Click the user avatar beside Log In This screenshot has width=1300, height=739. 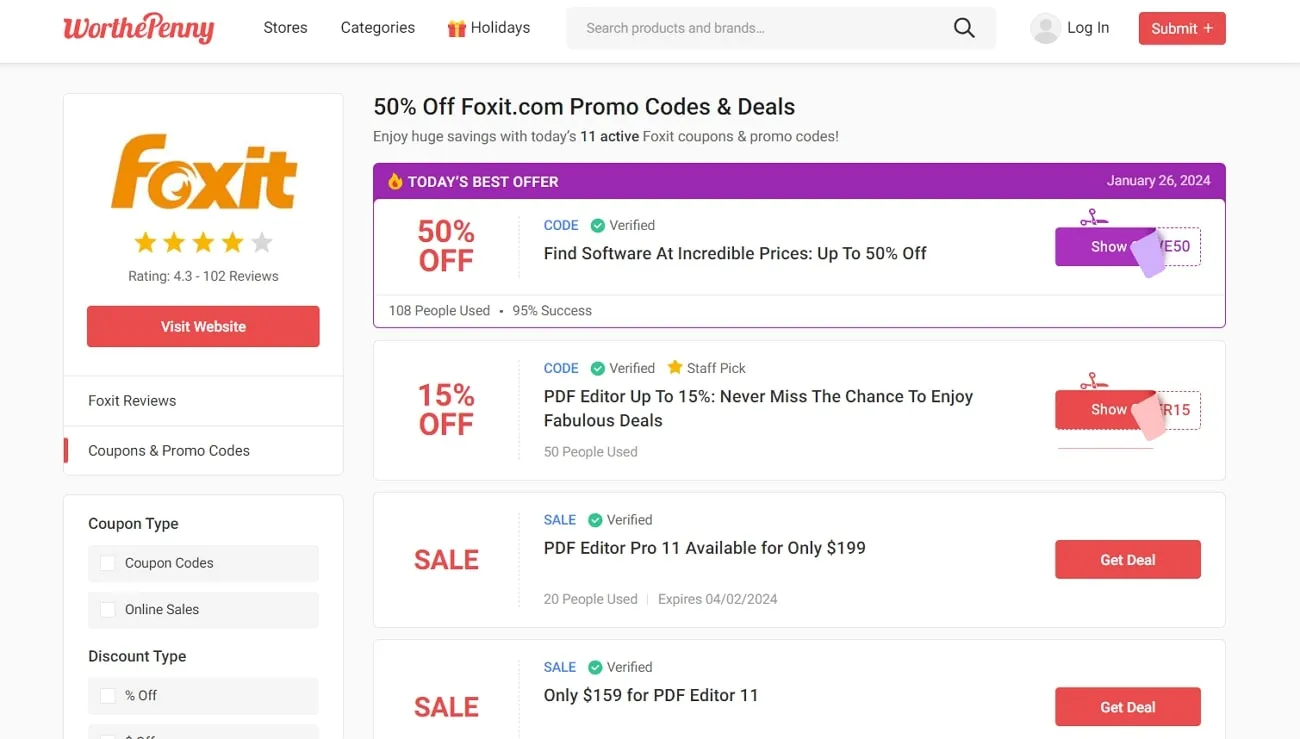(1045, 28)
